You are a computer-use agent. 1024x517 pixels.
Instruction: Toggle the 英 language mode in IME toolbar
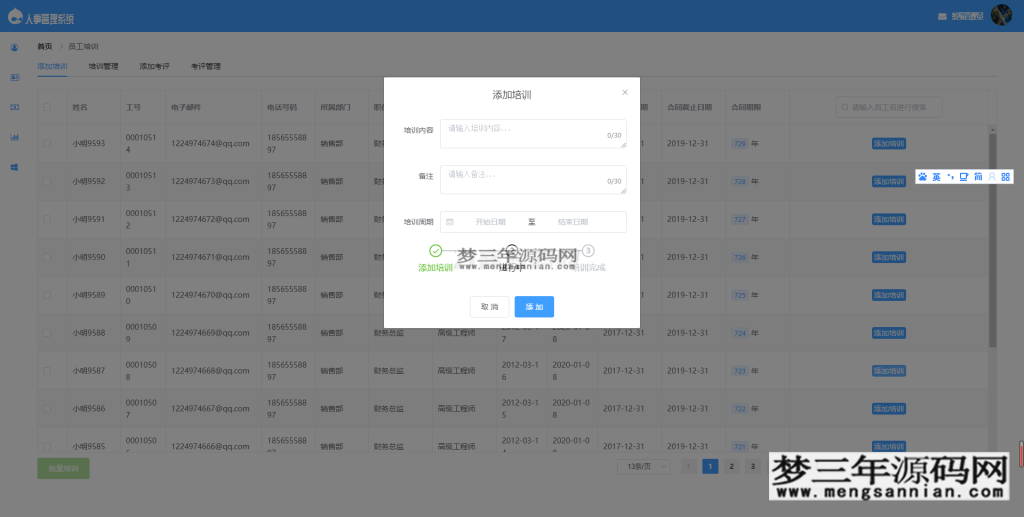936,177
